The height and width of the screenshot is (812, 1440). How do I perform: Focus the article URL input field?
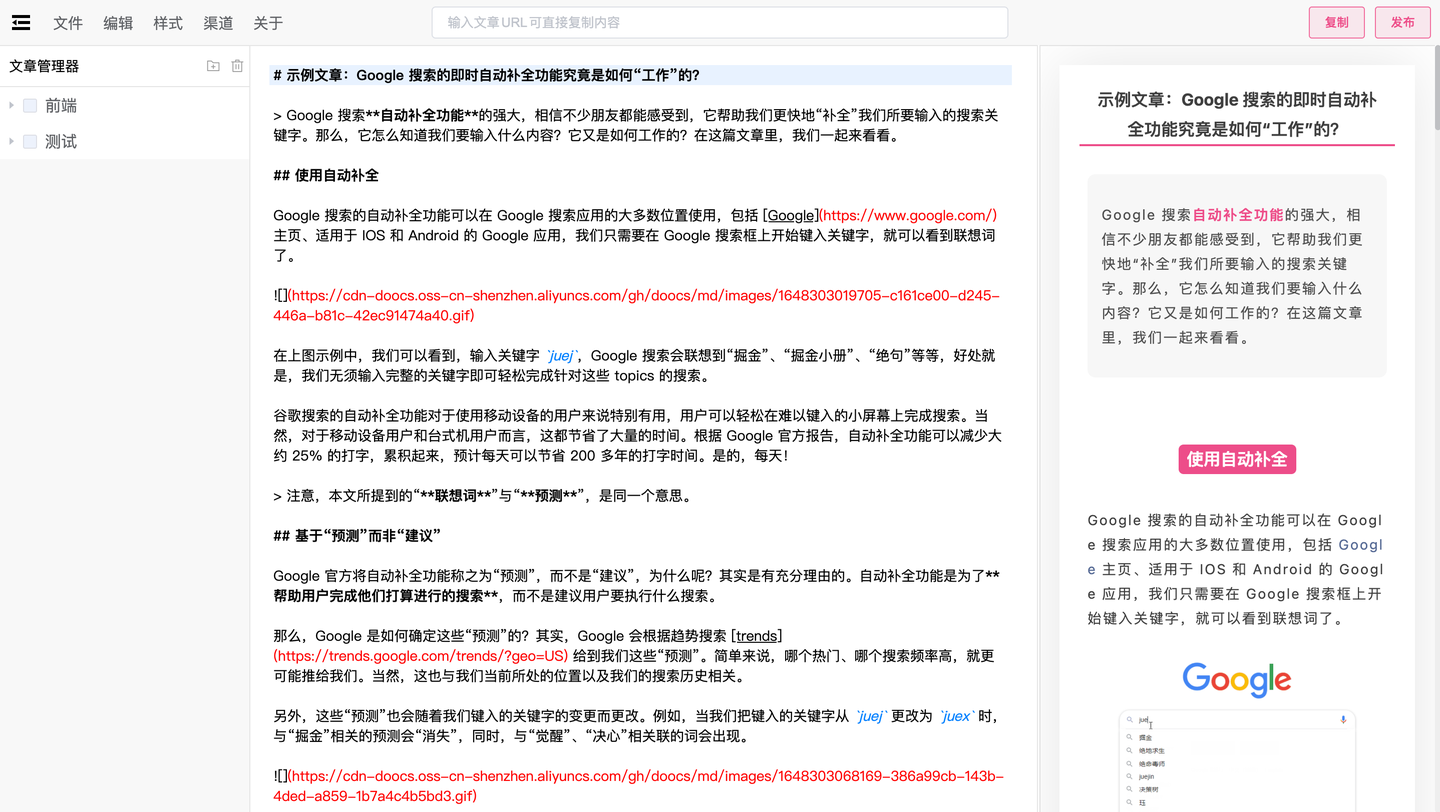720,22
